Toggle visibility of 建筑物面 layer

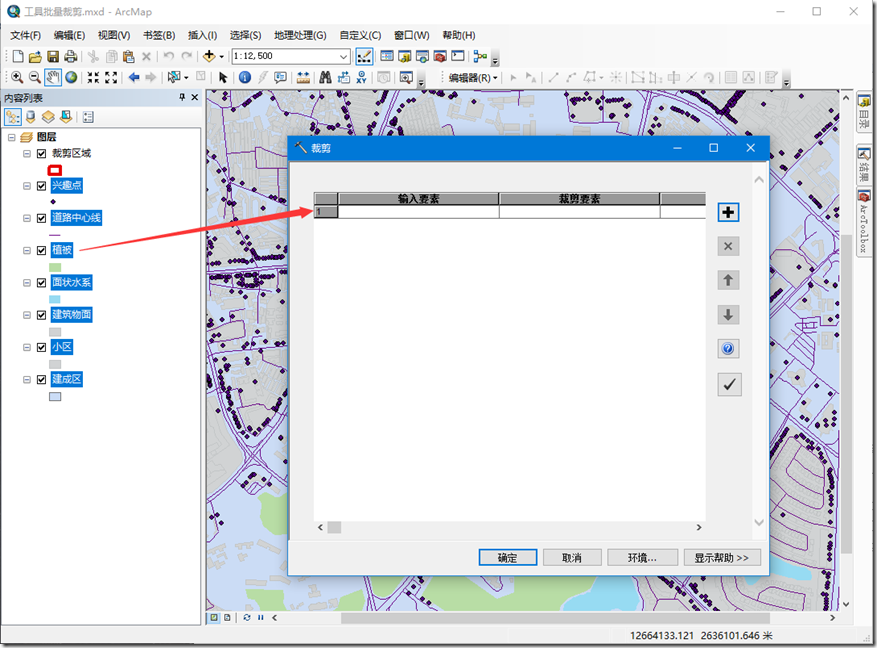pos(41,315)
